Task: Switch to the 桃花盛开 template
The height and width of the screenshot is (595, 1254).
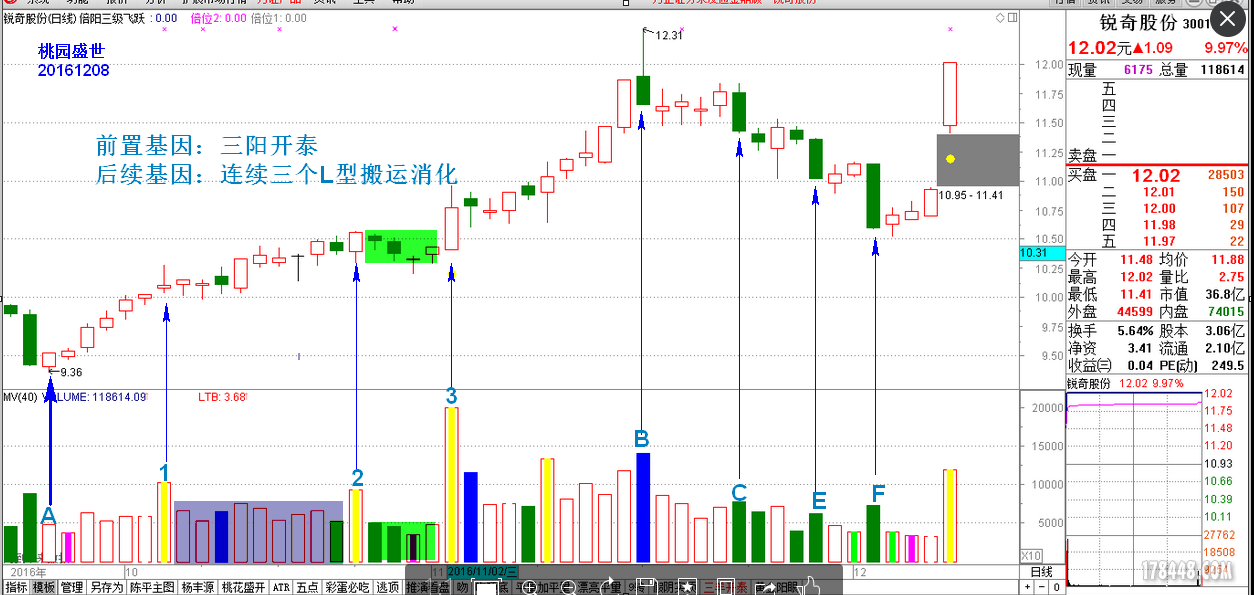Action: (244, 588)
